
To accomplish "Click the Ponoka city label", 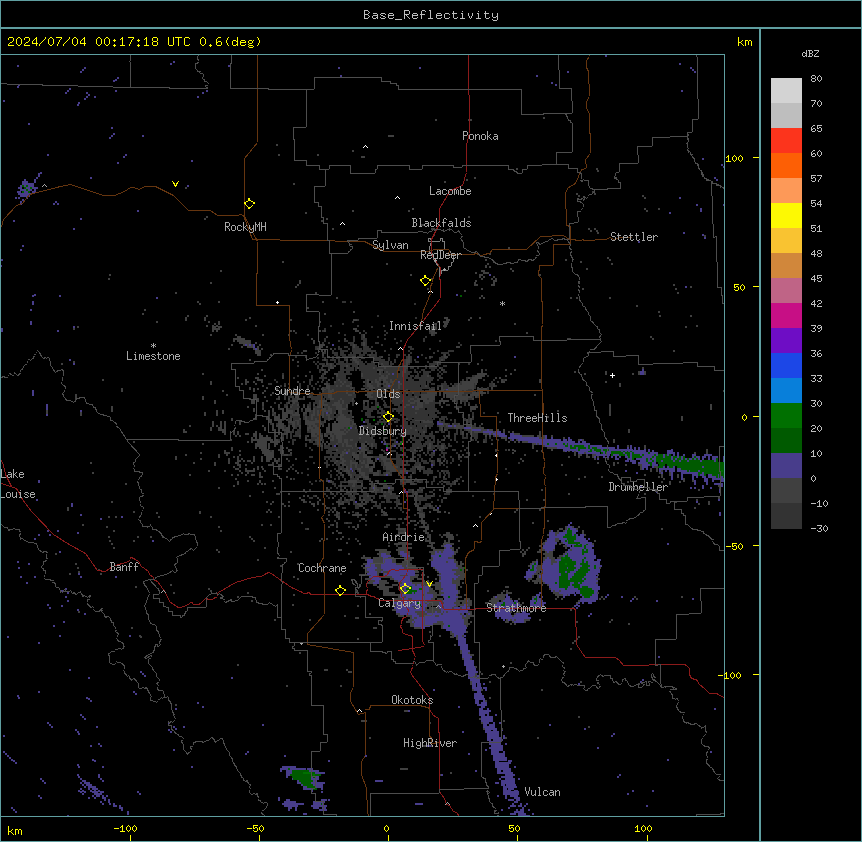I will click(x=480, y=136).
